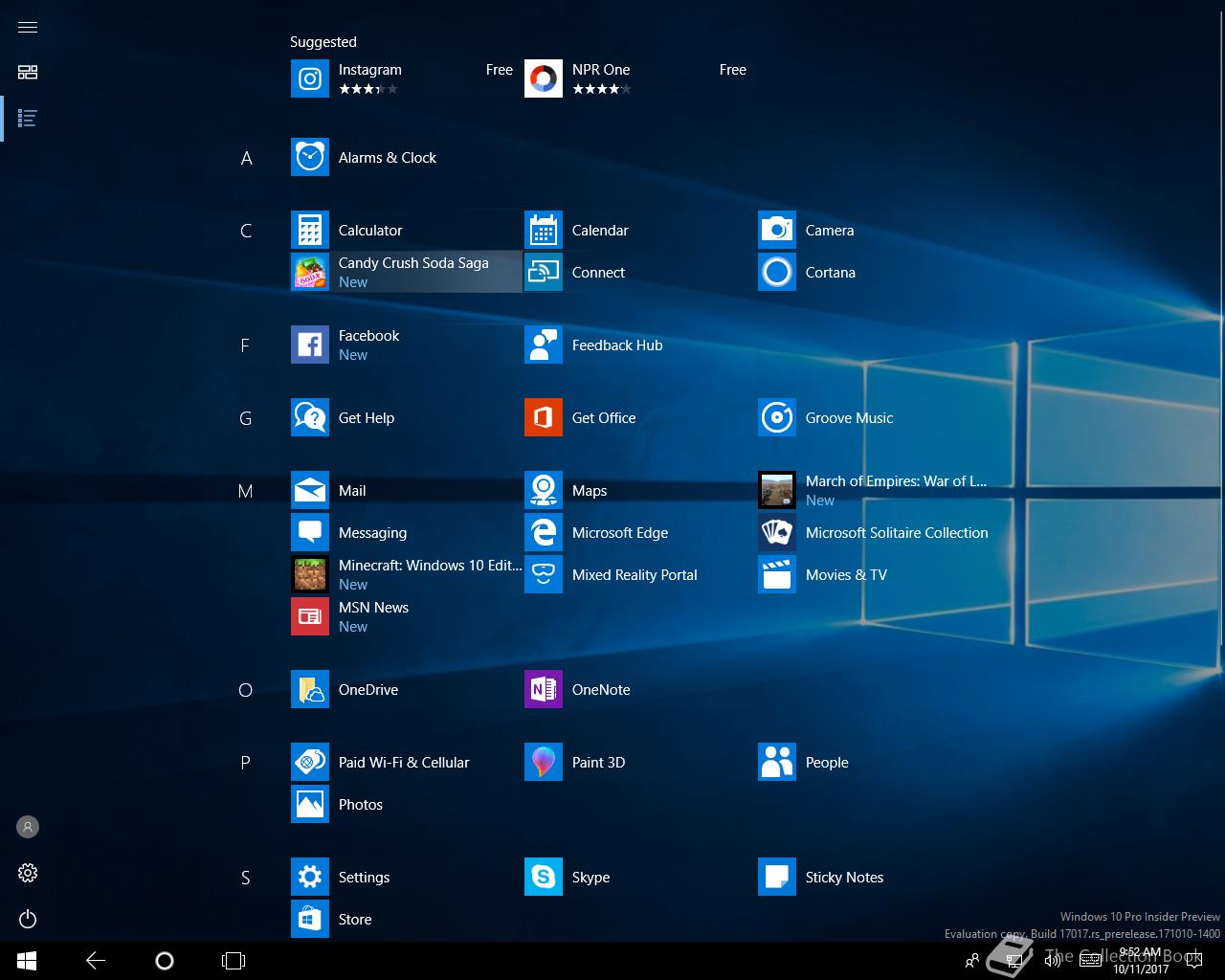Open the Photos app
Image resolution: width=1225 pixels, height=980 pixels.
(406, 804)
